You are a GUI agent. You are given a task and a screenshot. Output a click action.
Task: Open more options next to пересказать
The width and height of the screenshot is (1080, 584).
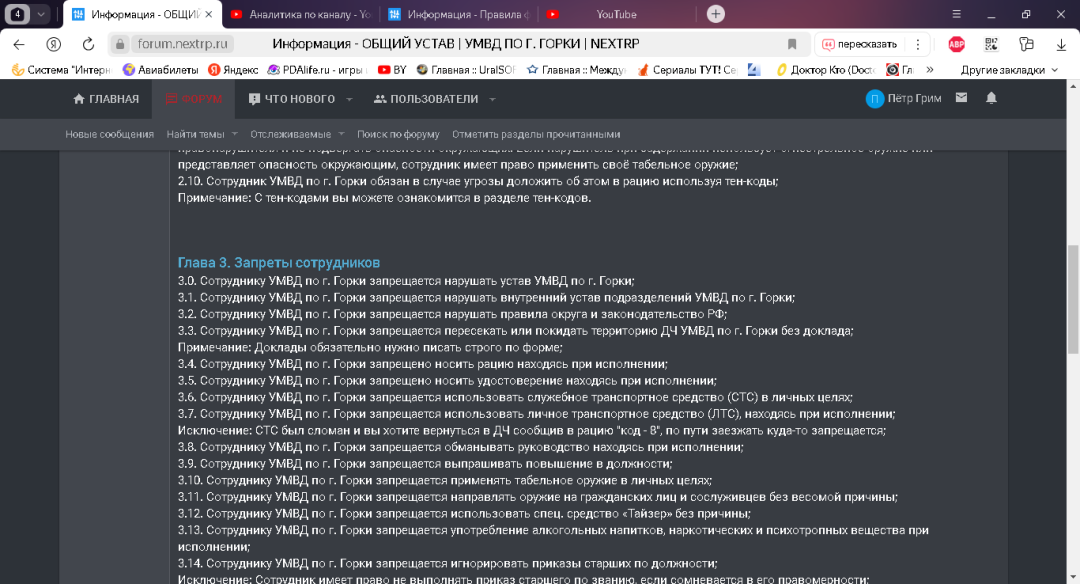(917, 44)
